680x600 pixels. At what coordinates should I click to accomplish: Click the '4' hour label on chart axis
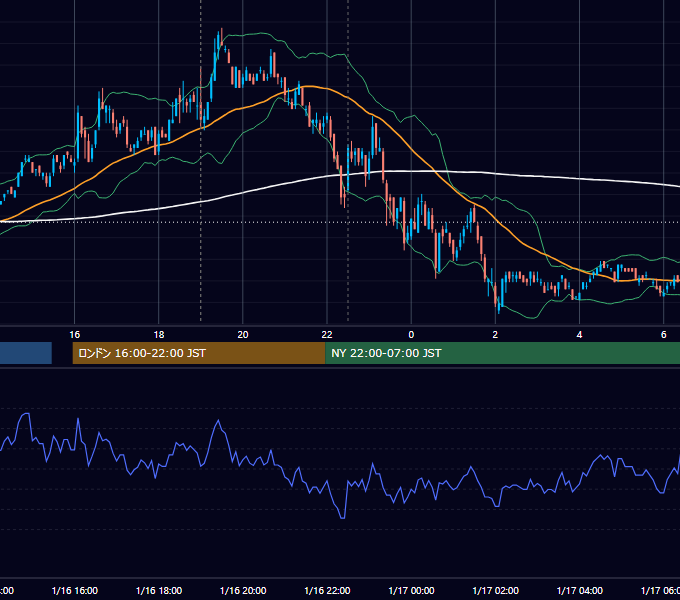579,335
